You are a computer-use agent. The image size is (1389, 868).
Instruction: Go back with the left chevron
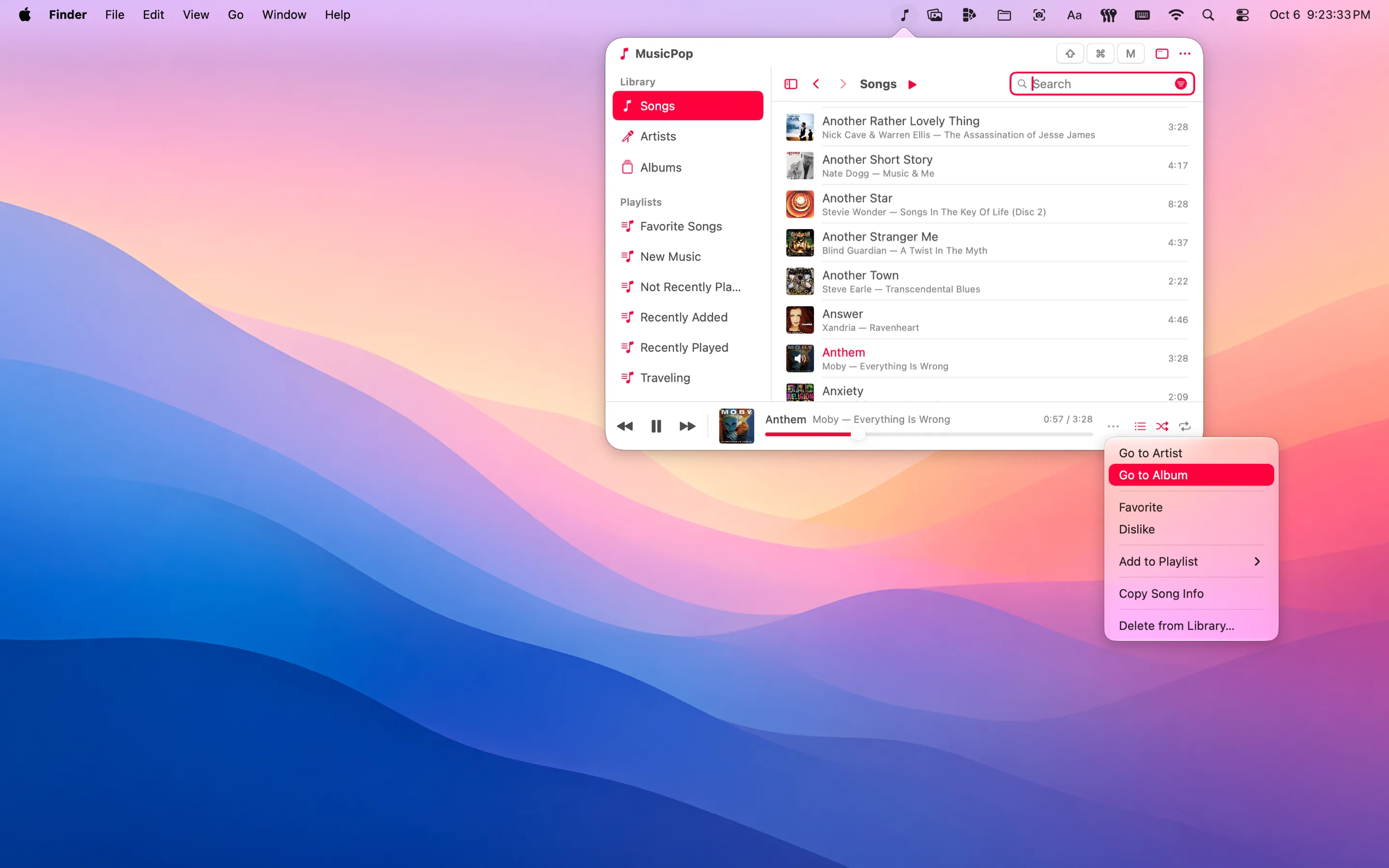[x=816, y=84]
